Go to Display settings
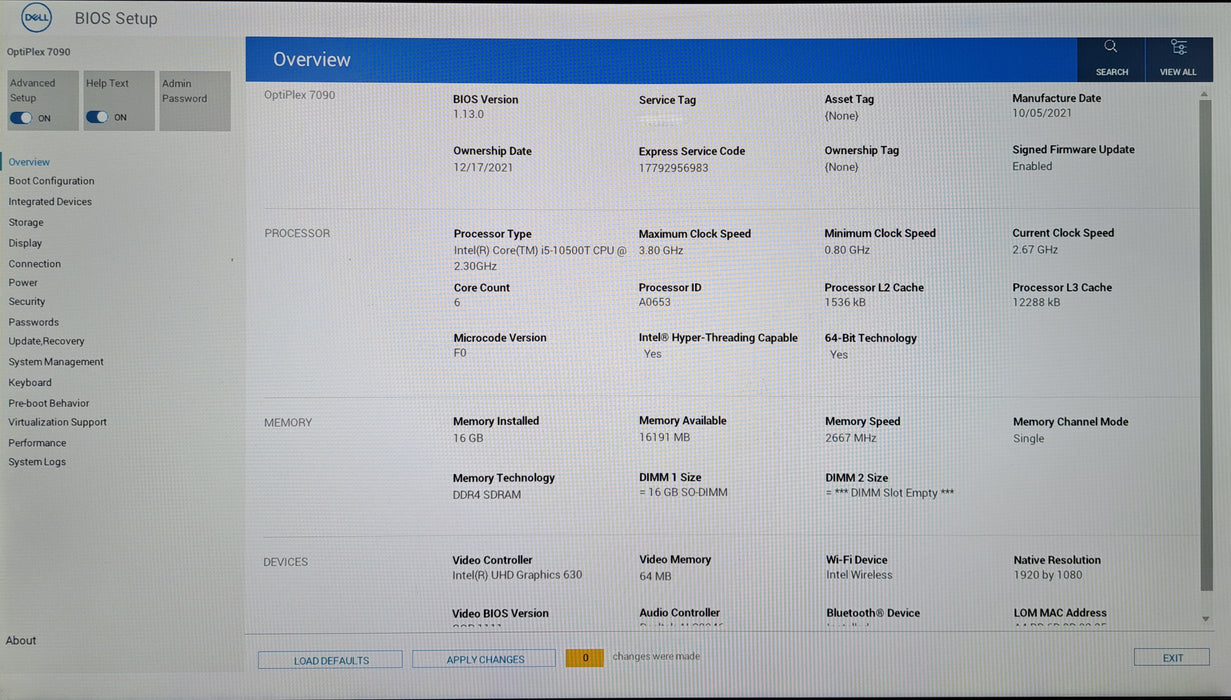The image size is (1231, 700). click(25, 243)
